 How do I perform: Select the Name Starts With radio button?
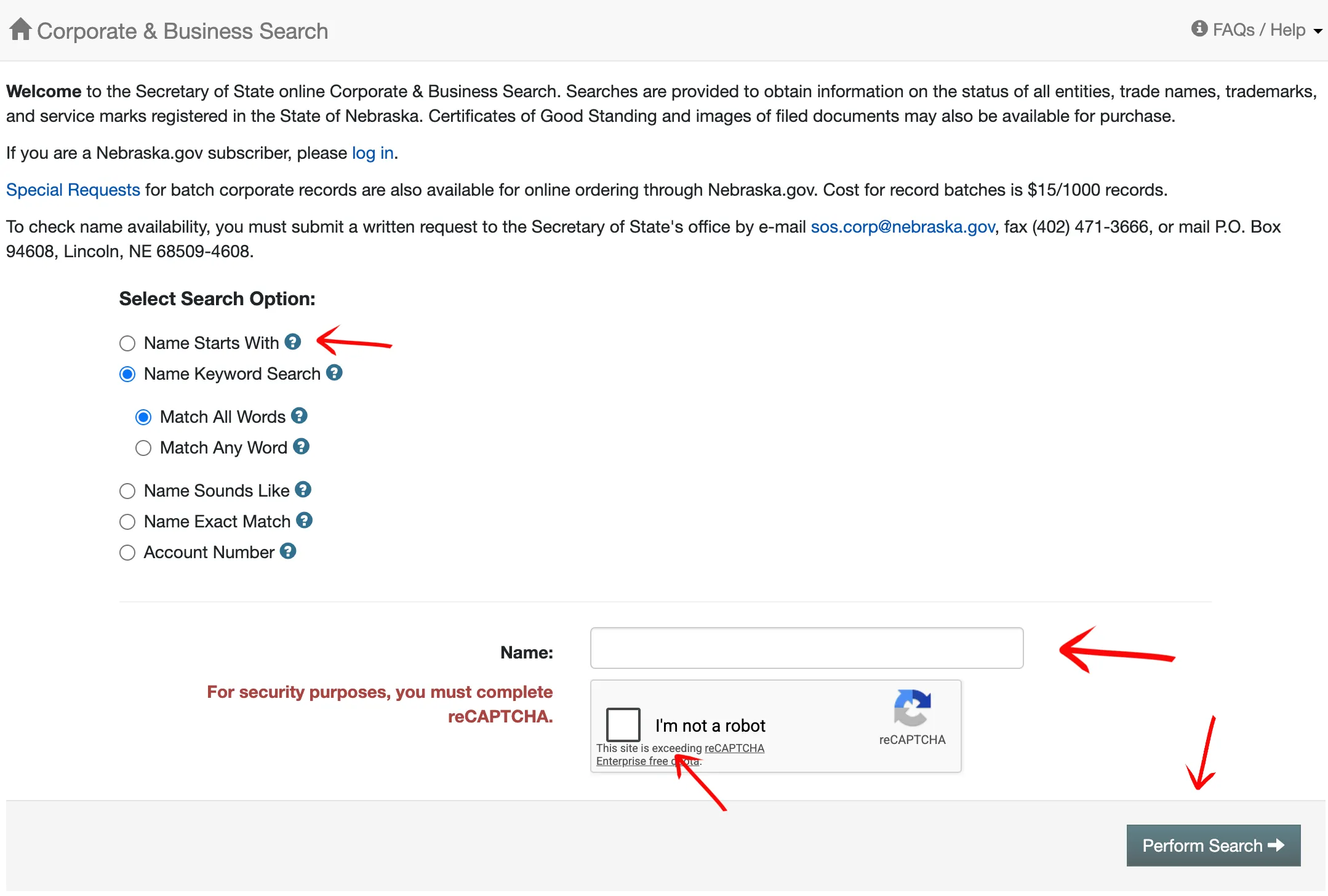pyautogui.click(x=127, y=343)
